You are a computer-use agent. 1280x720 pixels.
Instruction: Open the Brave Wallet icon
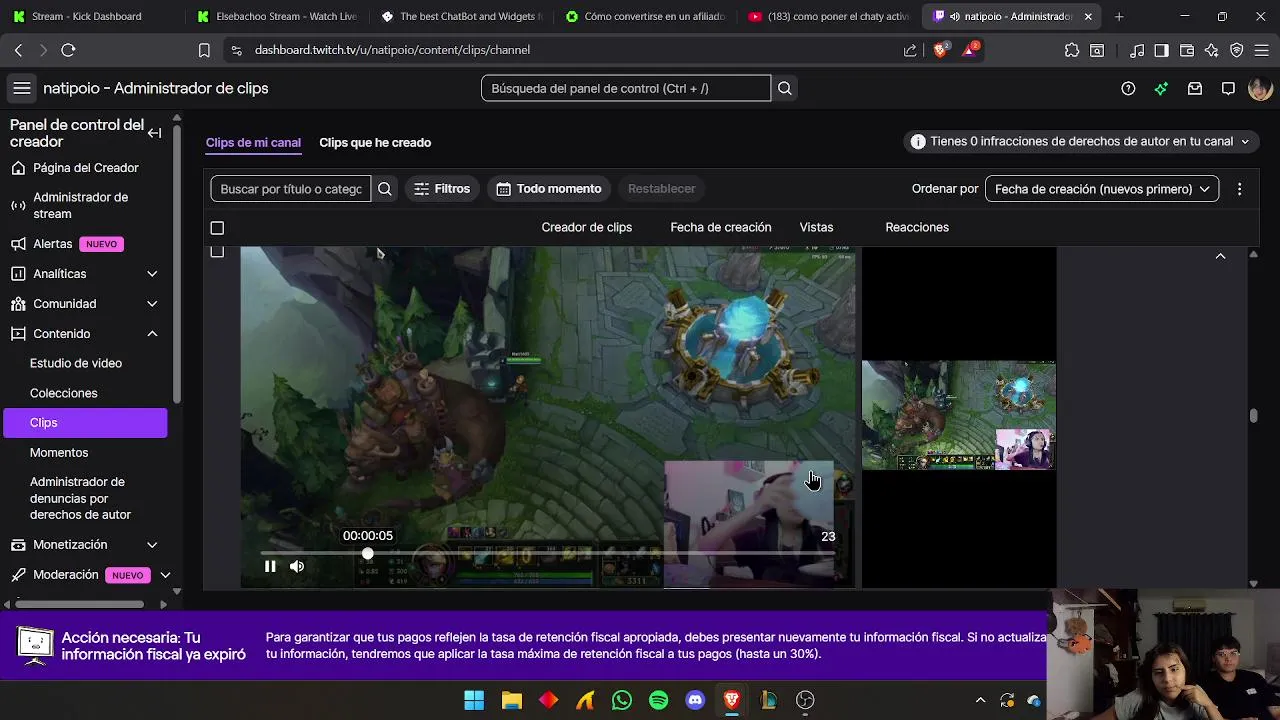click(1187, 50)
